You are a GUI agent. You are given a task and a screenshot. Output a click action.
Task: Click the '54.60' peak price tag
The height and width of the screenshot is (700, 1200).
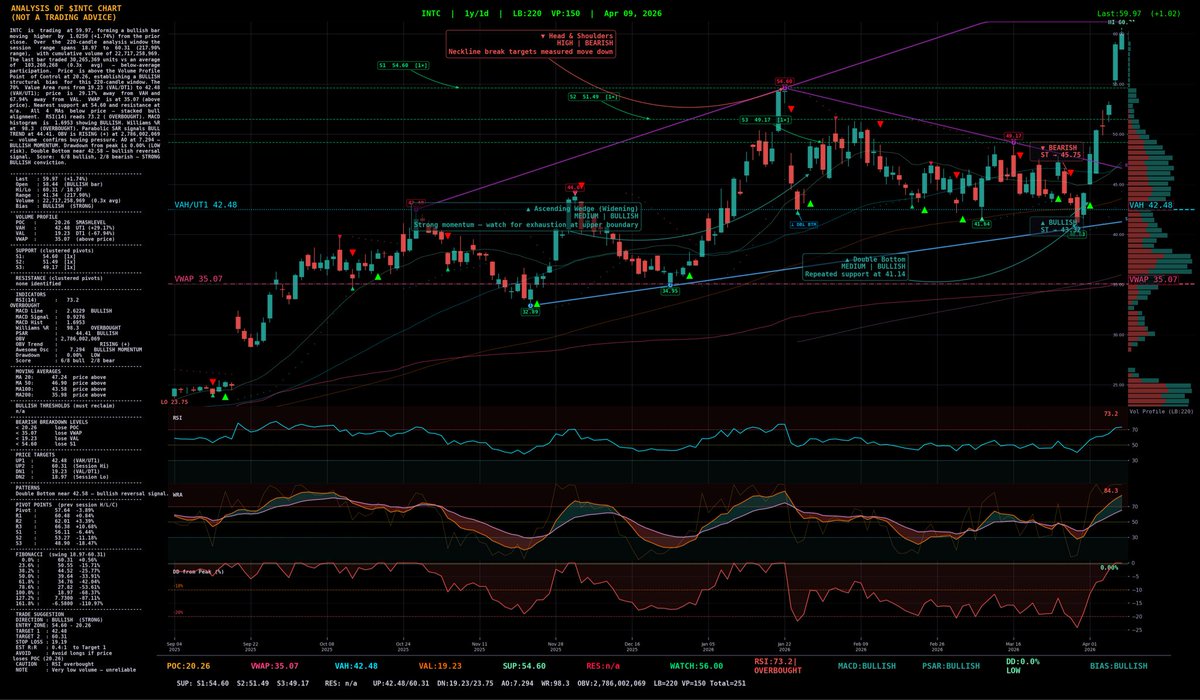[785, 81]
